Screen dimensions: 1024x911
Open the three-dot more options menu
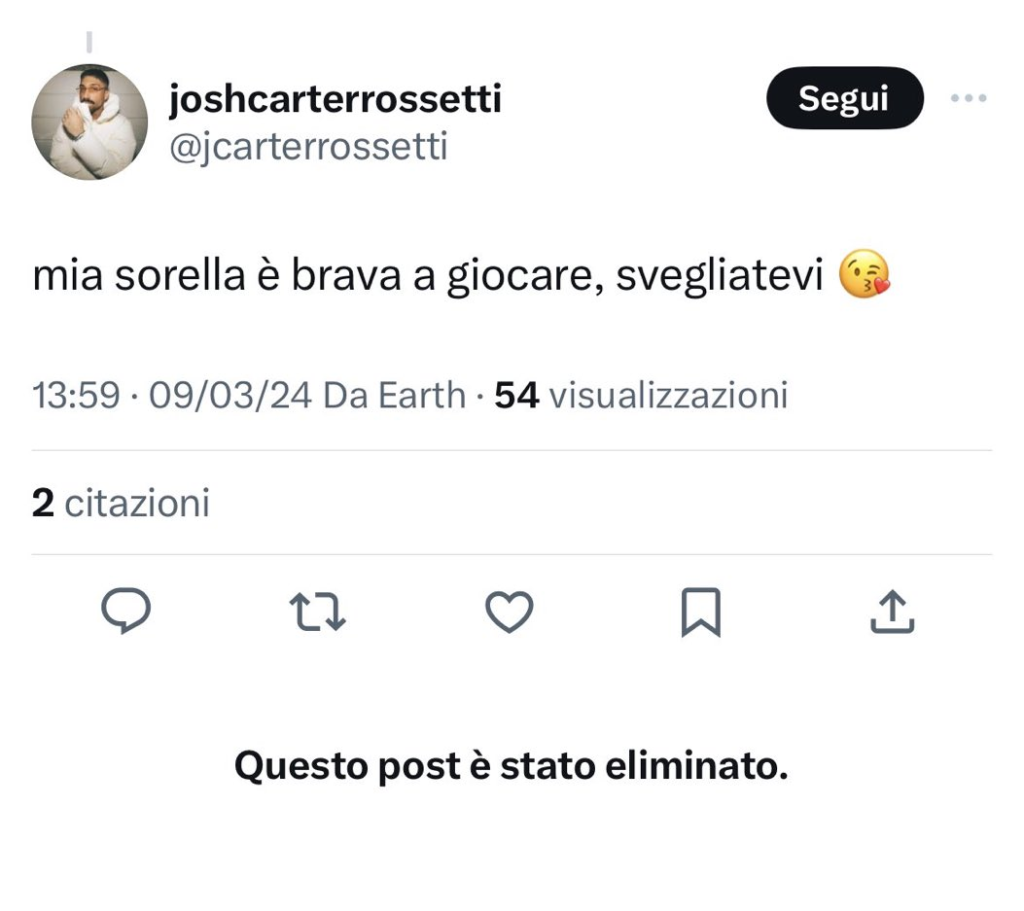[x=968, y=98]
